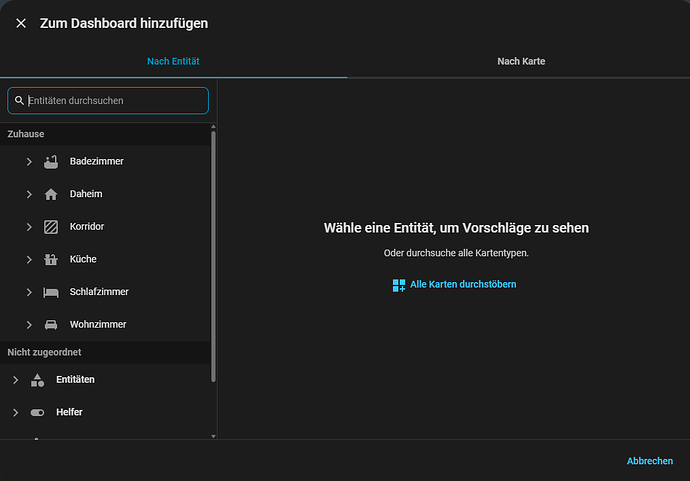Select the Korridor label
Screen dimensions: 690x481
point(87,226)
